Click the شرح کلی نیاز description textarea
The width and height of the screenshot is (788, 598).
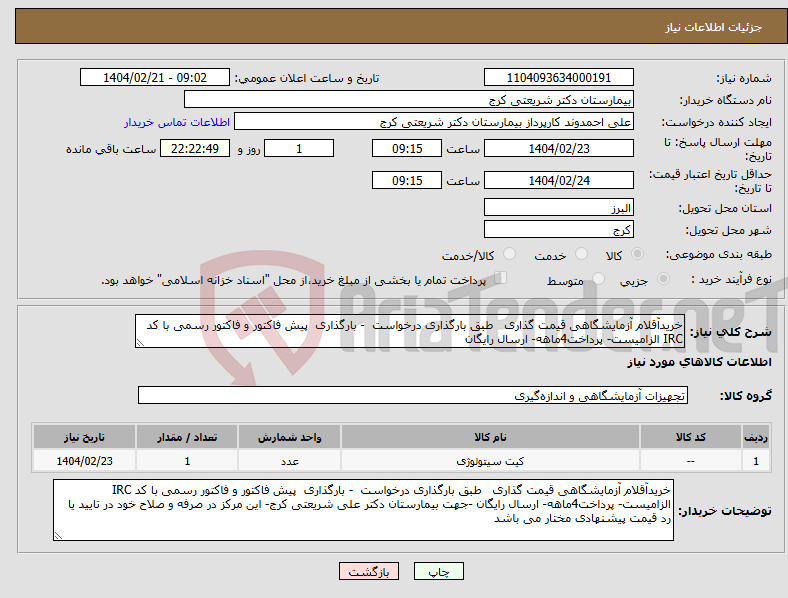click(410, 332)
